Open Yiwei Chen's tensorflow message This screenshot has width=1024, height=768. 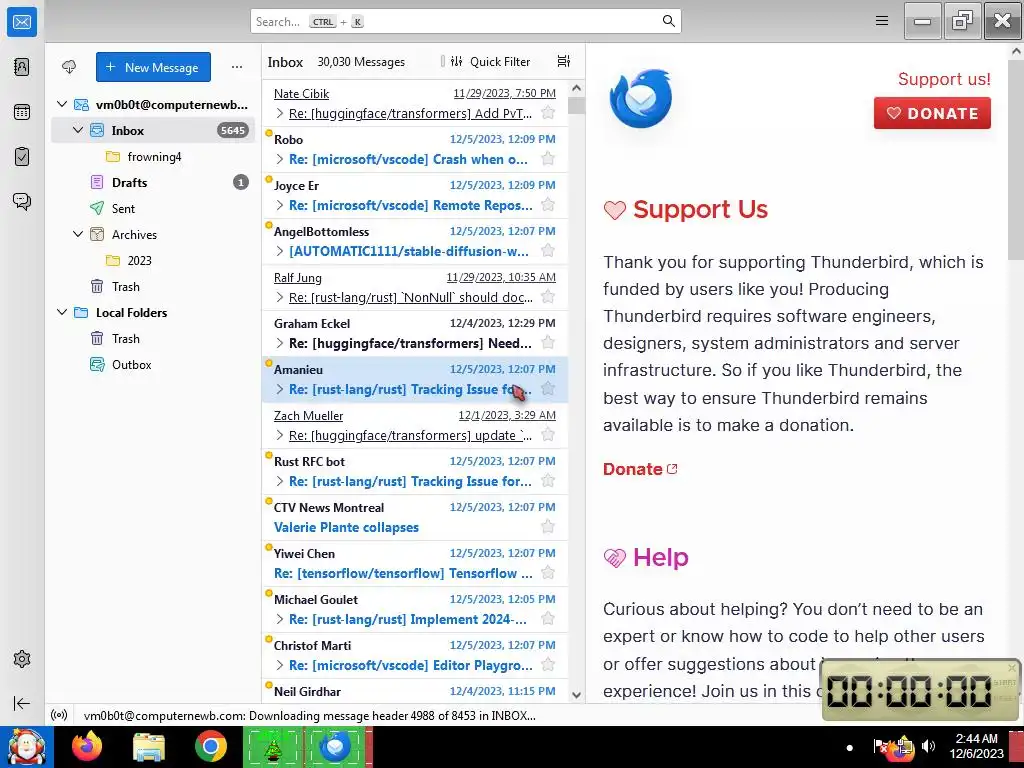coord(415,563)
